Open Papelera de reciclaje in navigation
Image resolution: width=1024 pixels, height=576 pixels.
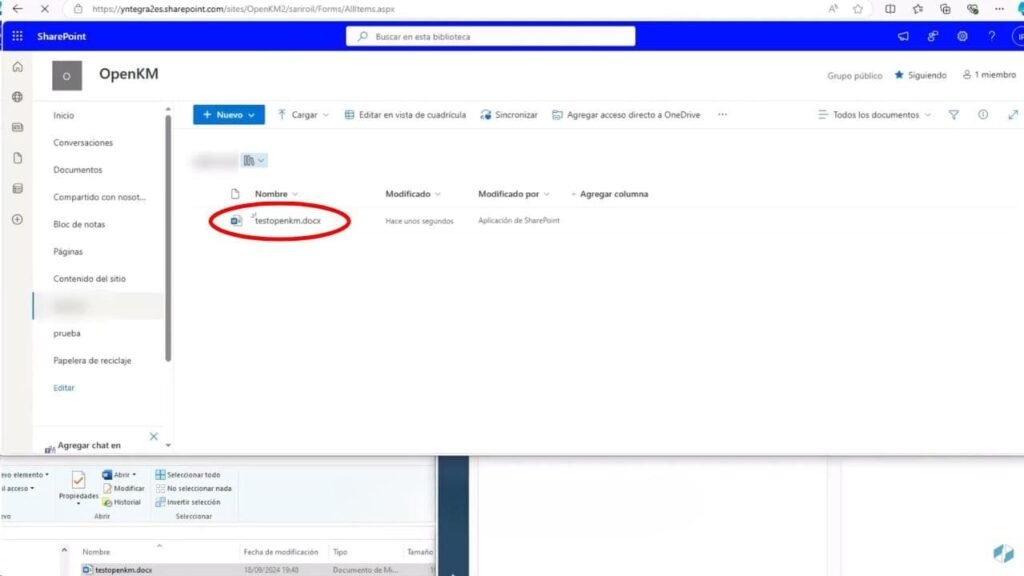point(92,360)
